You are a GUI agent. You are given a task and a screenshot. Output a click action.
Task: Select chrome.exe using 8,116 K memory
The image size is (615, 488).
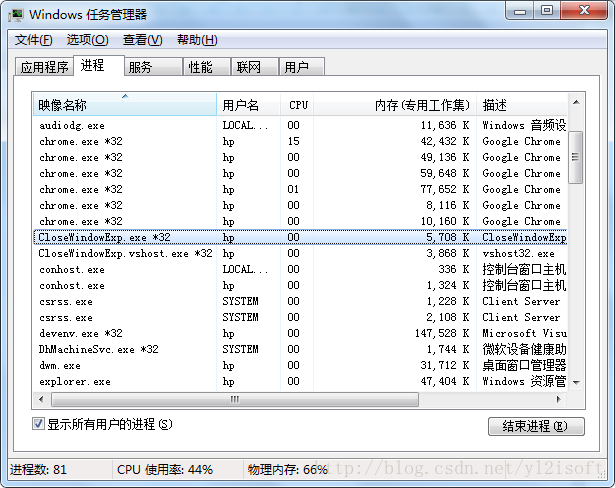pos(300,206)
